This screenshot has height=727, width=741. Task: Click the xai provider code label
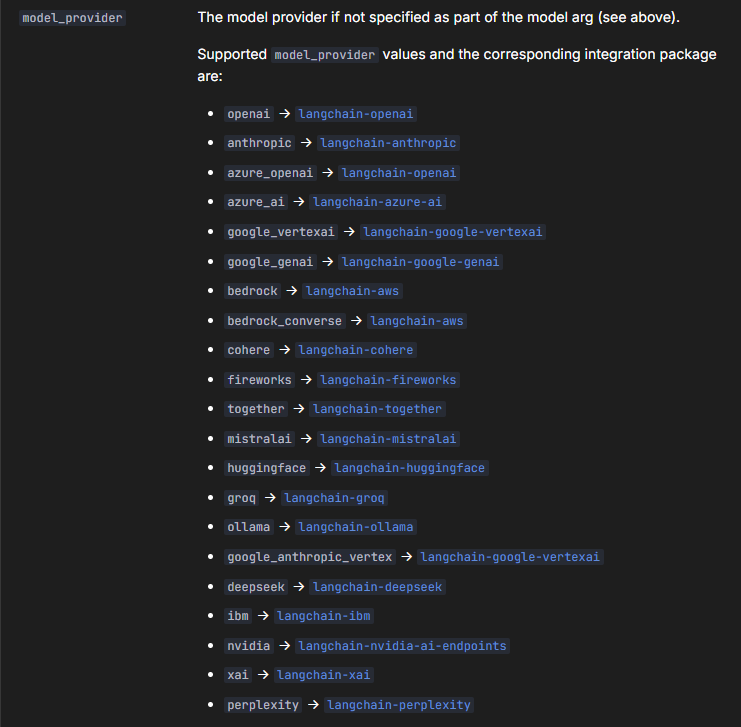(238, 675)
